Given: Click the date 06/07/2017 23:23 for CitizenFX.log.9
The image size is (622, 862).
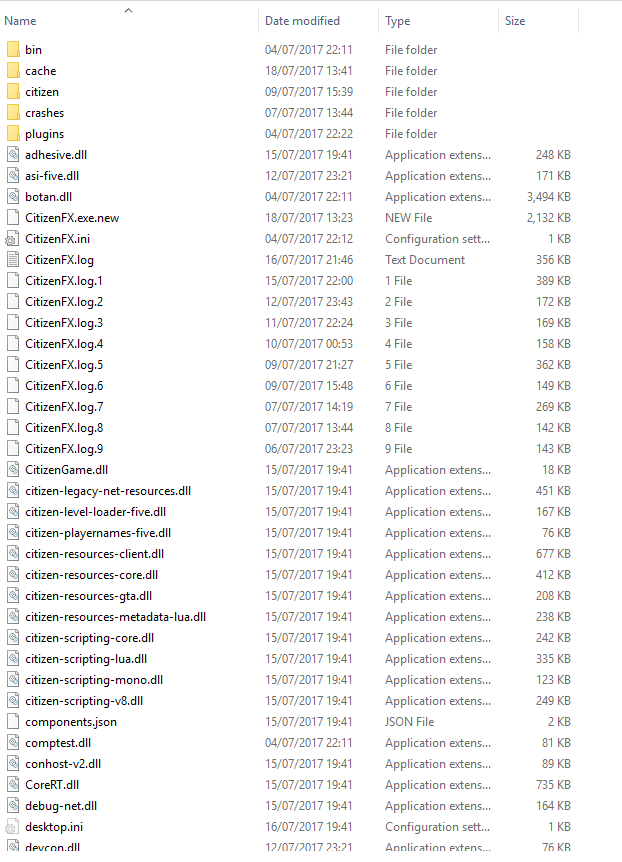Looking at the screenshot, I should 309,449.
